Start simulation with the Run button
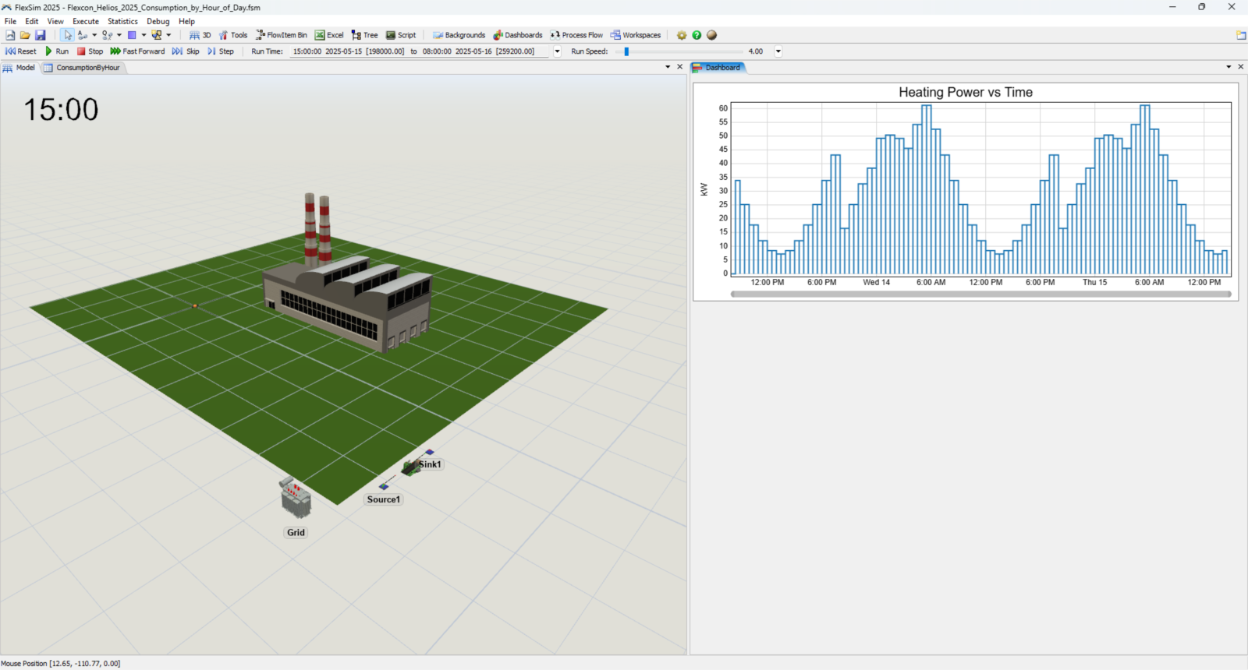Image resolution: width=1248 pixels, height=670 pixels. tap(58, 51)
